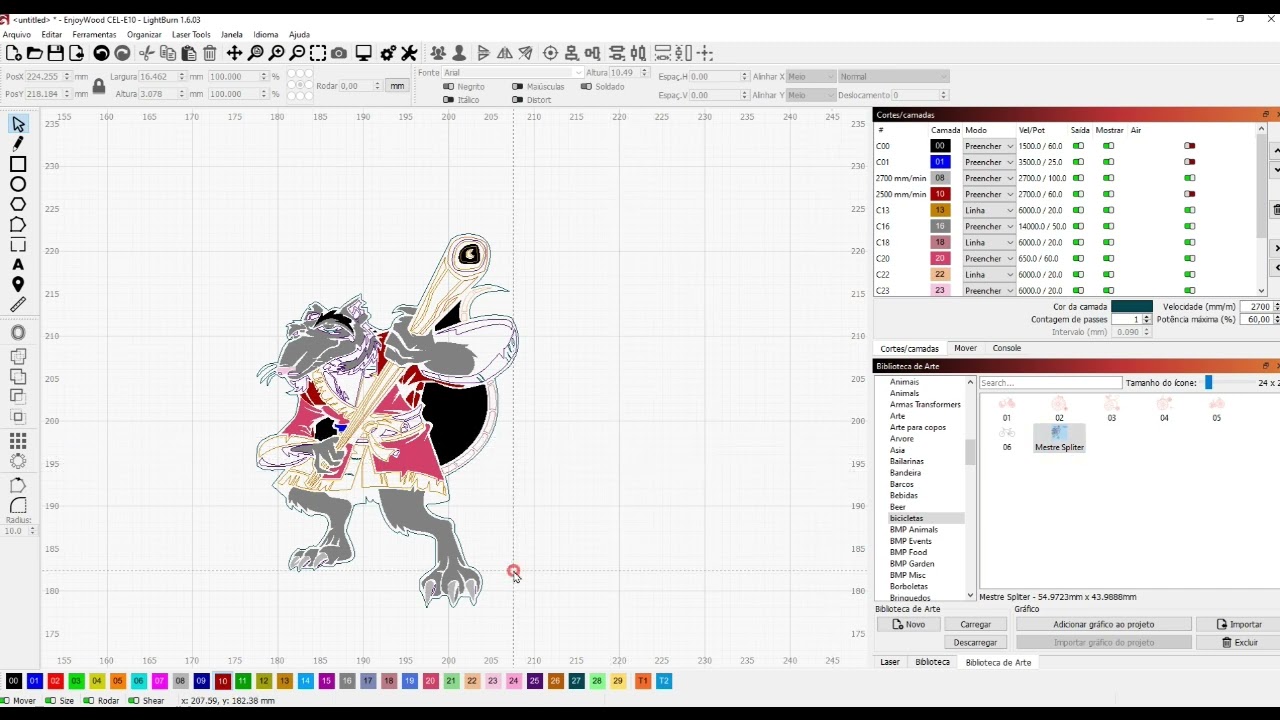
Task: Select the Rectangle tool
Action: (x=18, y=164)
